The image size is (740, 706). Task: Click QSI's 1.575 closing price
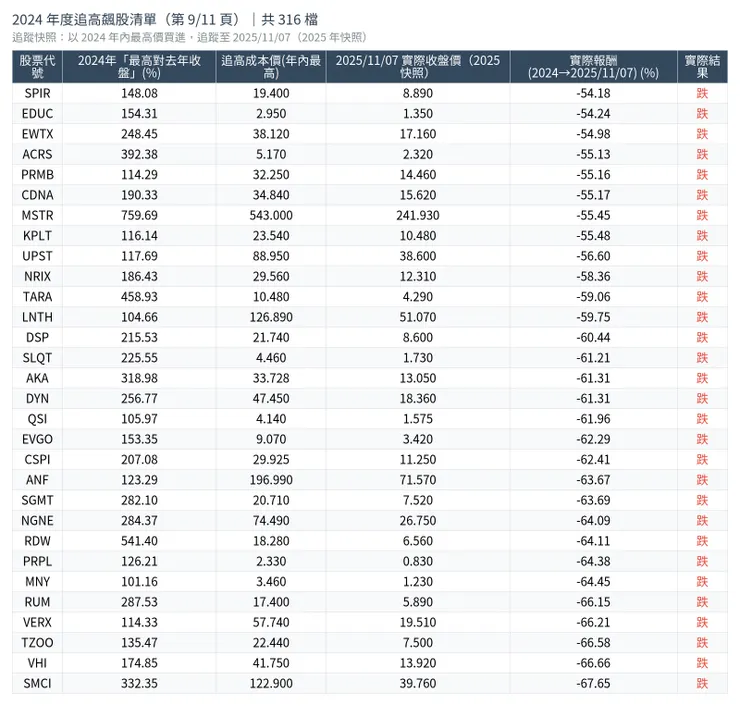(418, 419)
